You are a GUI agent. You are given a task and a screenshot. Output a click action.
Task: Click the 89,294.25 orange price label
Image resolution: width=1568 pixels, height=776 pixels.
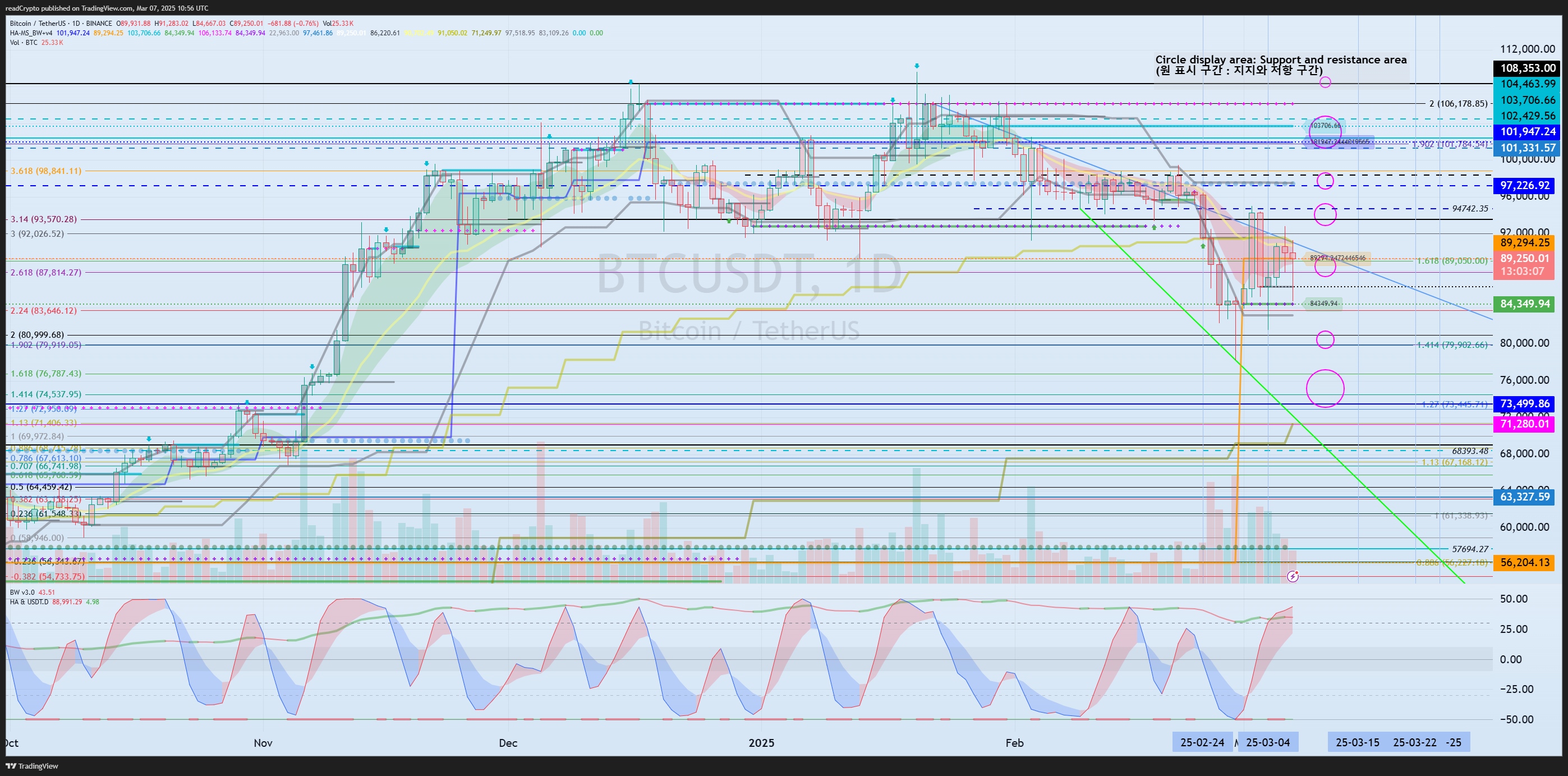[1524, 242]
